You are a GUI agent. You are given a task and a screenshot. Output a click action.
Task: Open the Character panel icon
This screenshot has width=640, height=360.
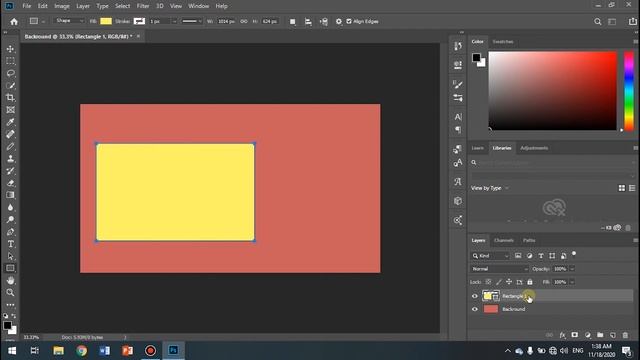coord(458,117)
